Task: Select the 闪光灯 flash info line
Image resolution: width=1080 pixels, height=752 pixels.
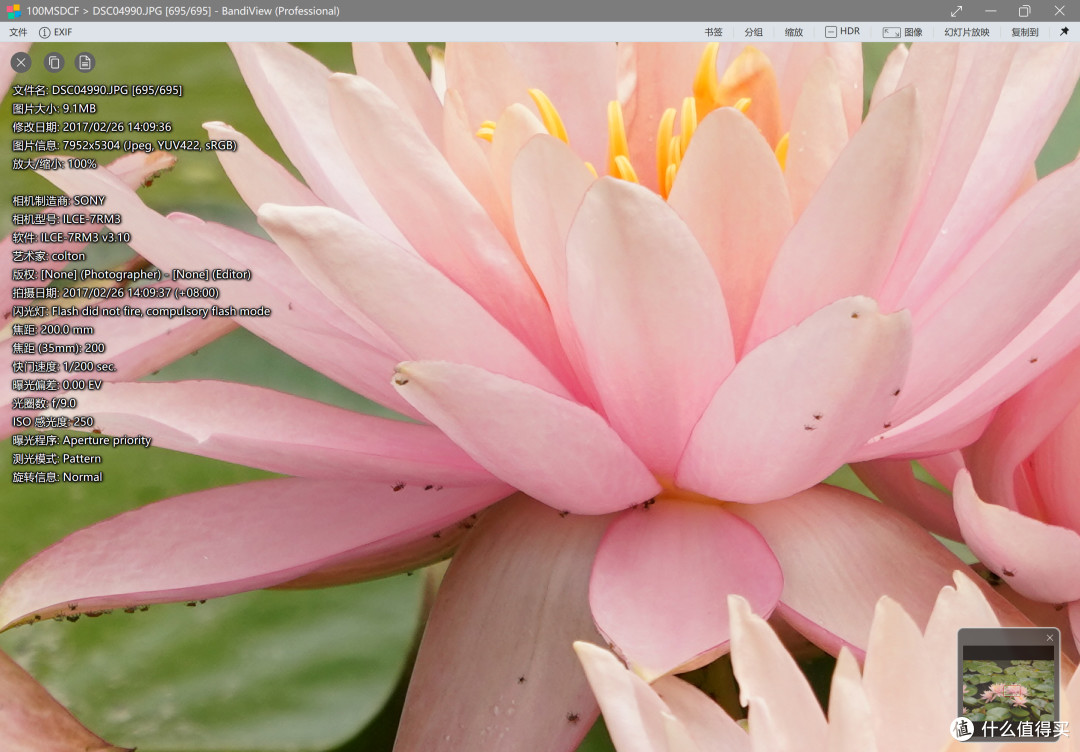Action: tap(141, 311)
